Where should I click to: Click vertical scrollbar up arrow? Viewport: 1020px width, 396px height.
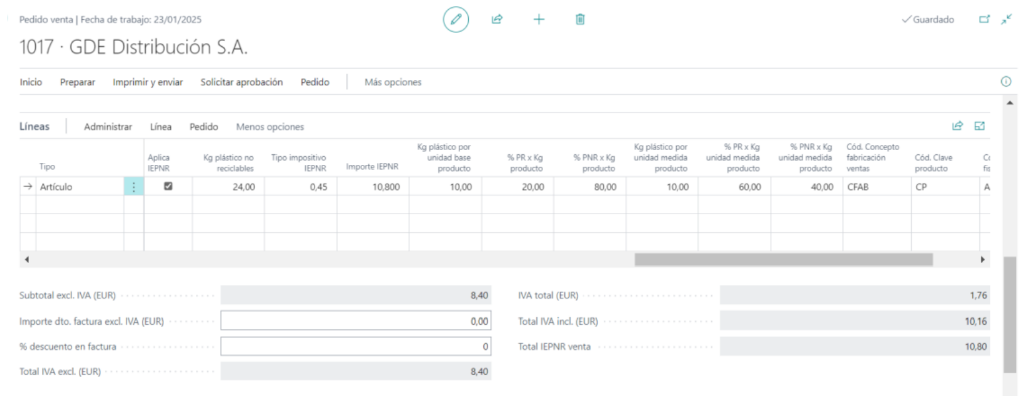(1009, 103)
